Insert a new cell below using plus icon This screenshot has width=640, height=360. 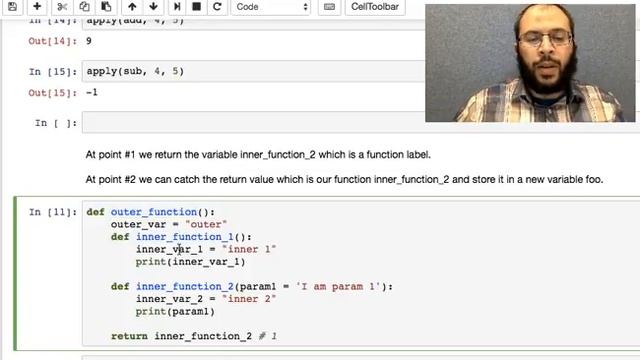click(x=37, y=7)
